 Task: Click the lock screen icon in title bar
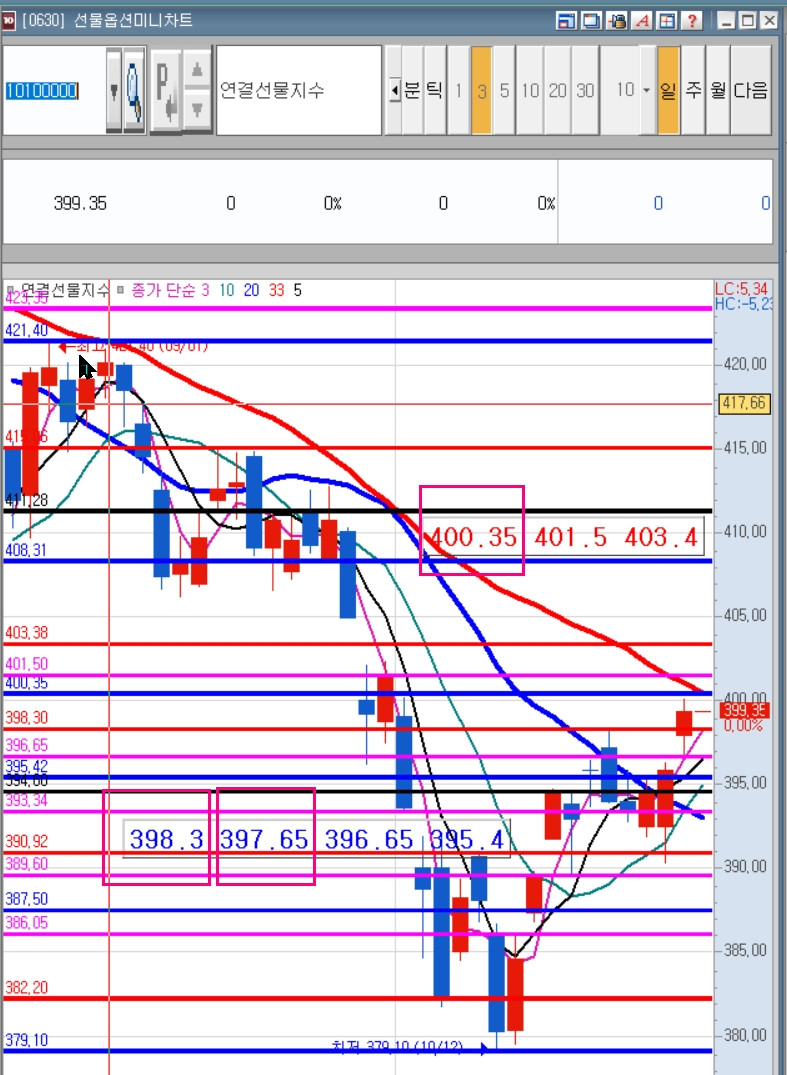pyautogui.click(x=617, y=21)
